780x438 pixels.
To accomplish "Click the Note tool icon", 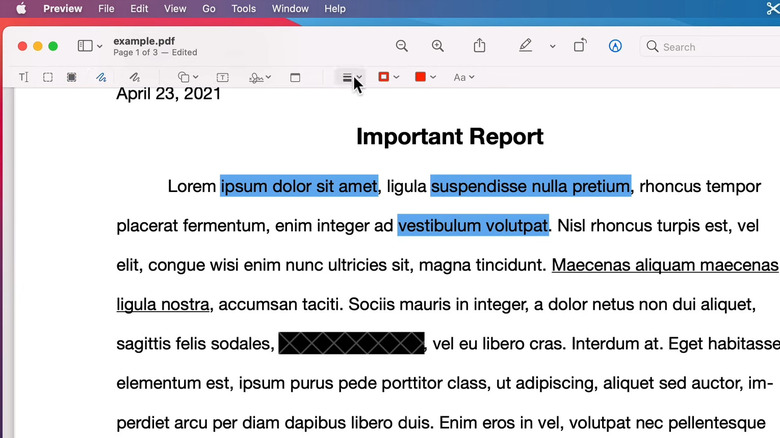I will [295, 77].
